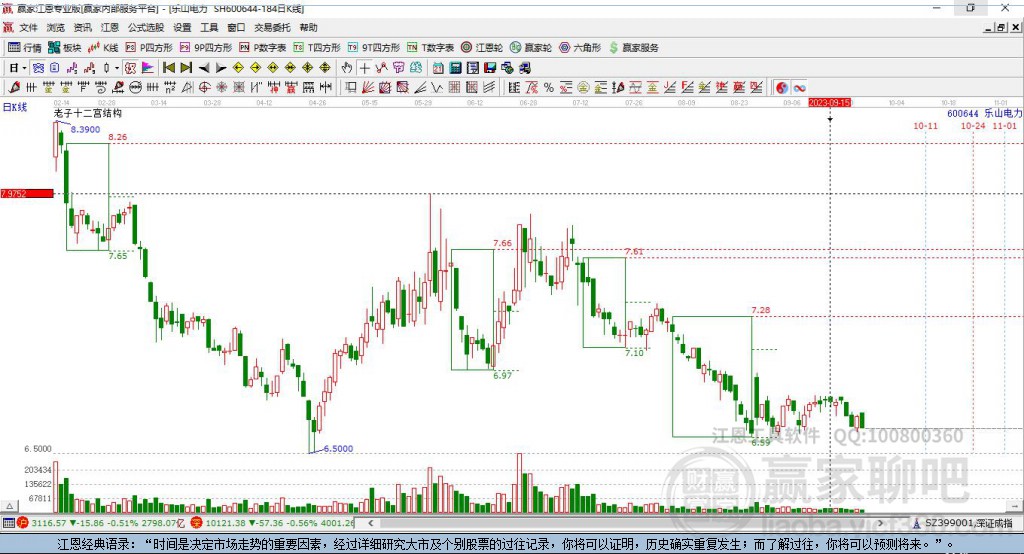Jump to last bar icon
1024x554 pixels.
coord(186,68)
